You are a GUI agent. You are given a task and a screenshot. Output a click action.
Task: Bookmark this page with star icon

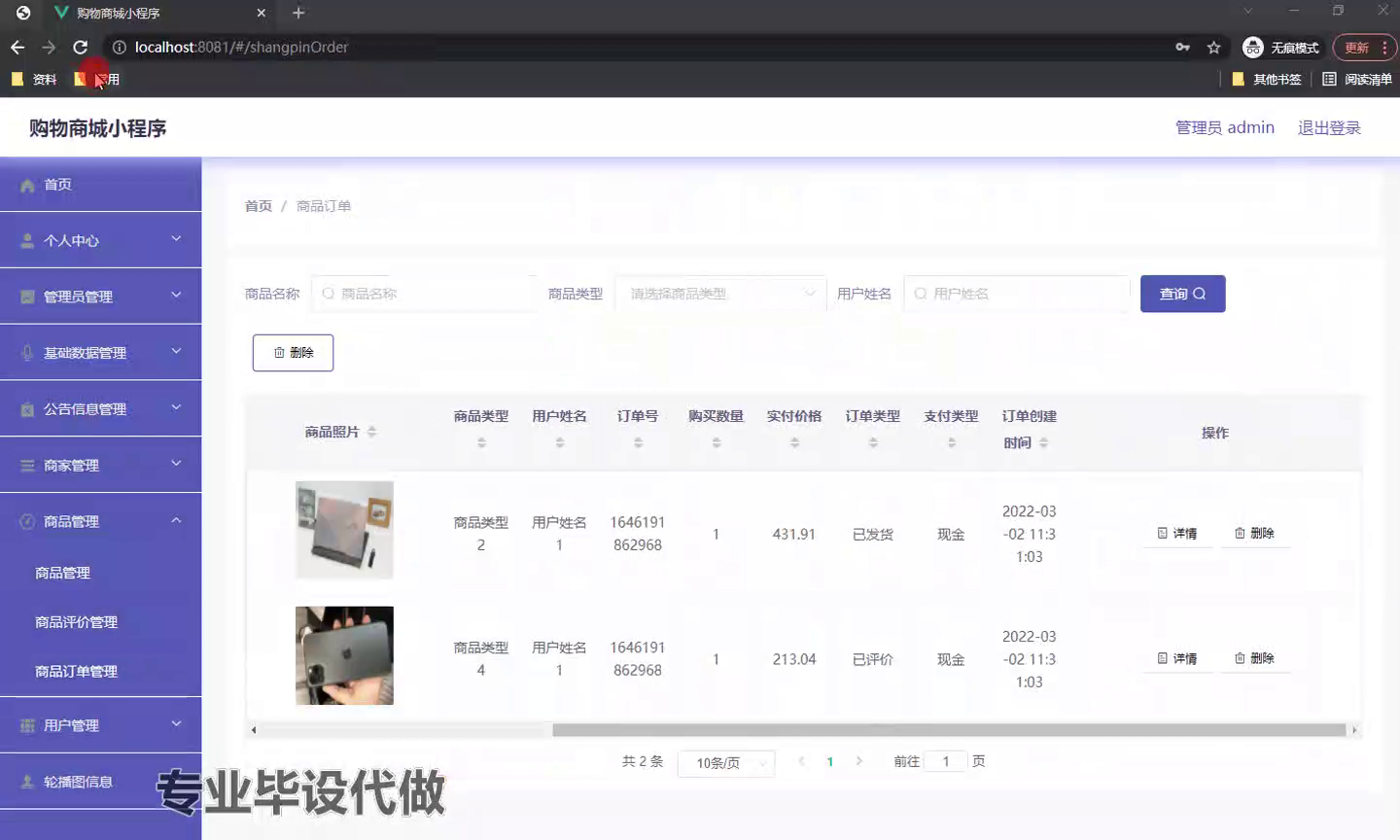click(x=1213, y=47)
